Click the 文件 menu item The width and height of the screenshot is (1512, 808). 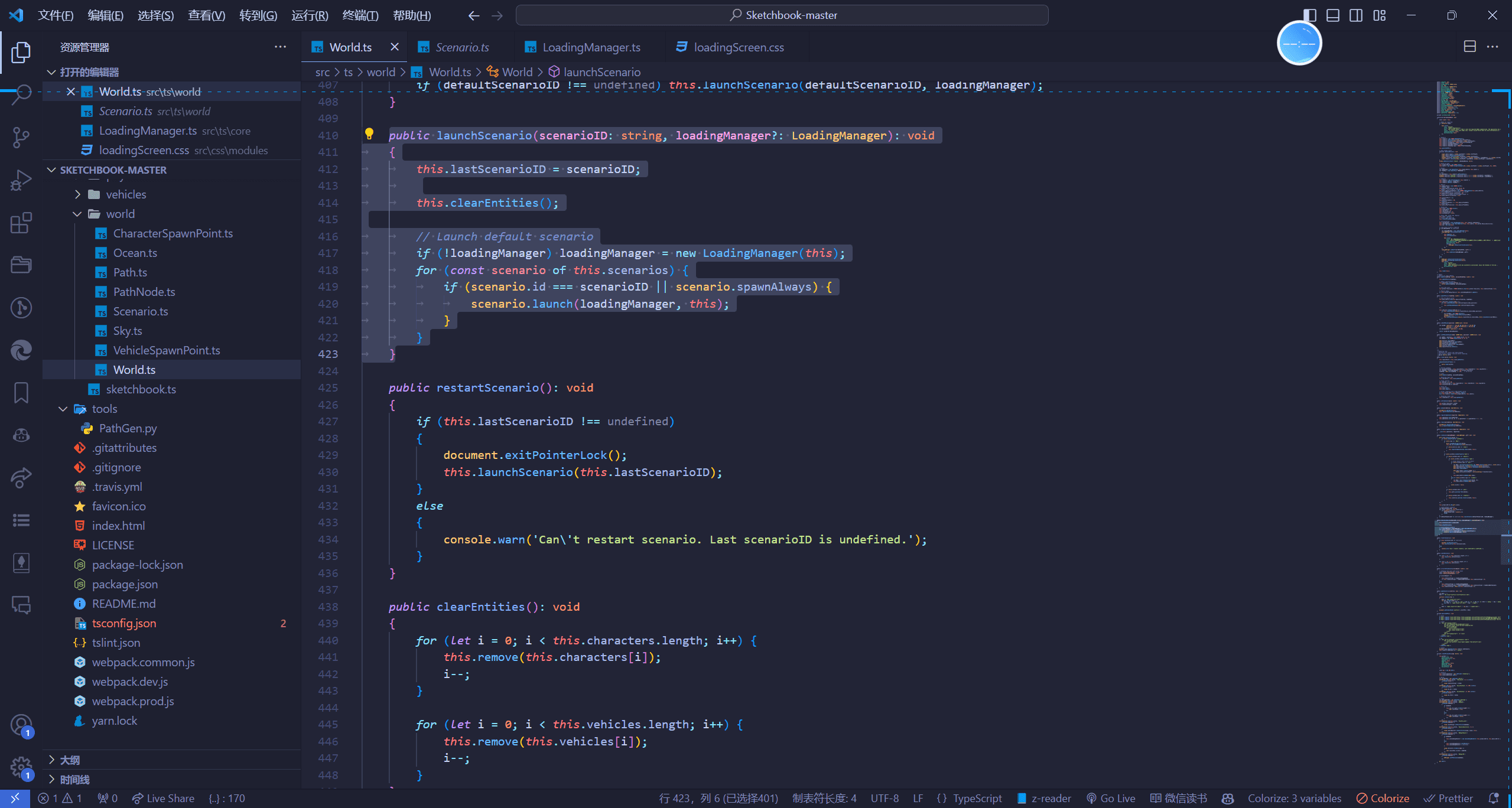[54, 15]
